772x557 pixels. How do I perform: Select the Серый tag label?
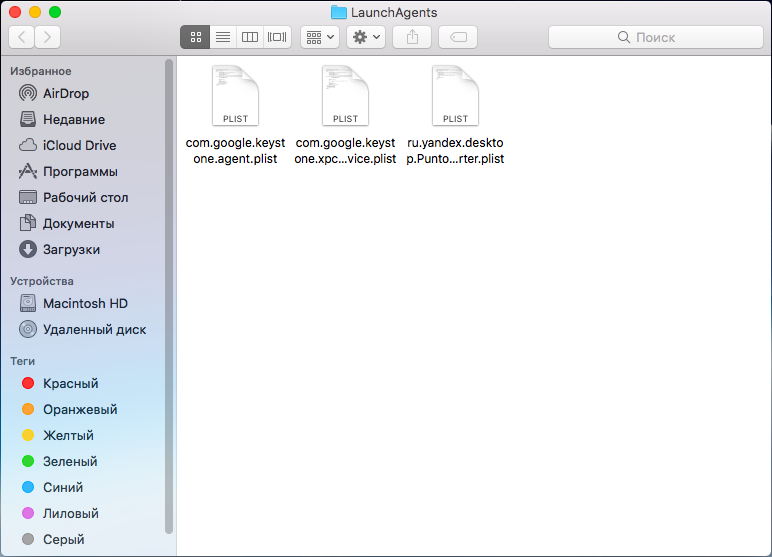(64, 540)
